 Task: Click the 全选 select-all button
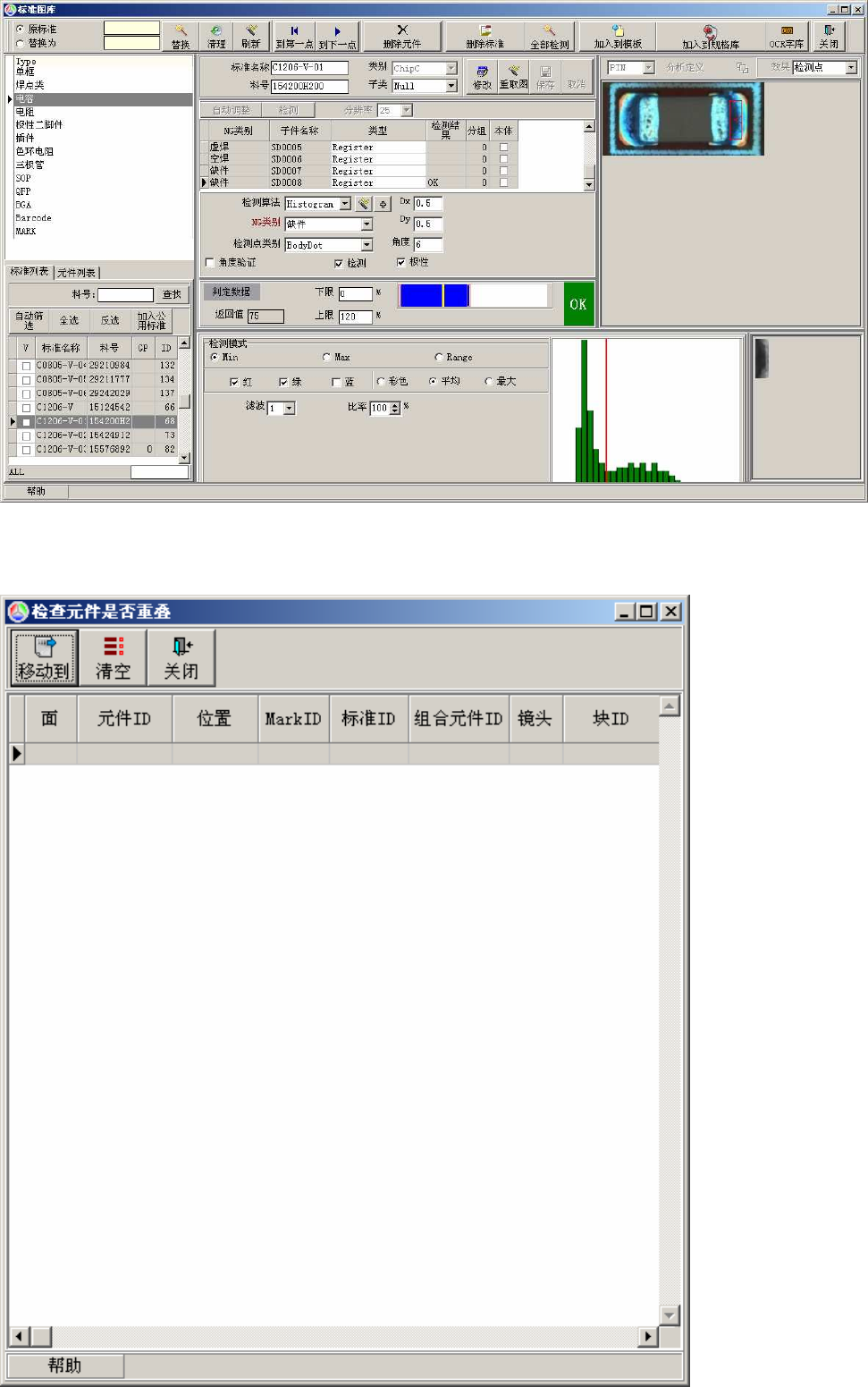pos(69,320)
